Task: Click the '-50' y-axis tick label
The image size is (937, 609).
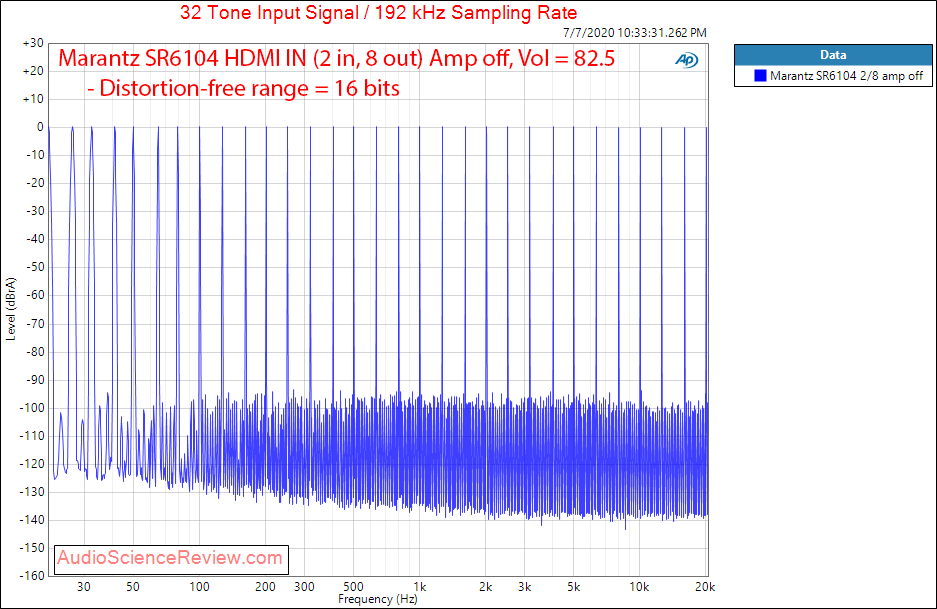Action: [35, 267]
